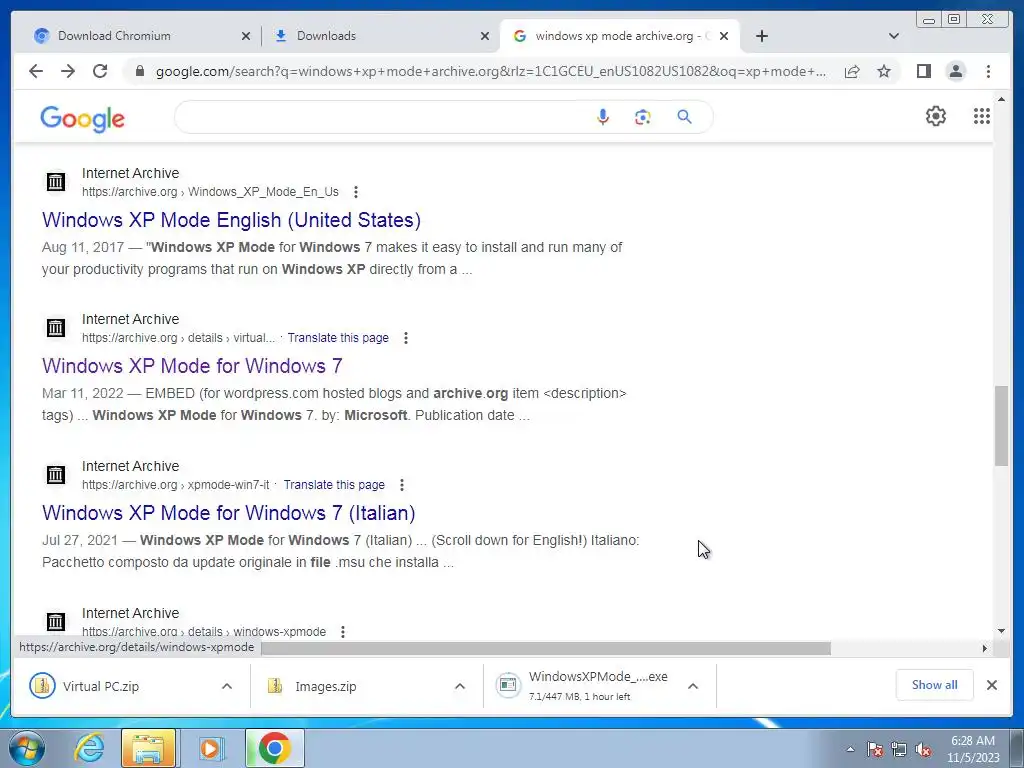Show hidden system tray icons
The image size is (1024, 768).
pos(850,749)
